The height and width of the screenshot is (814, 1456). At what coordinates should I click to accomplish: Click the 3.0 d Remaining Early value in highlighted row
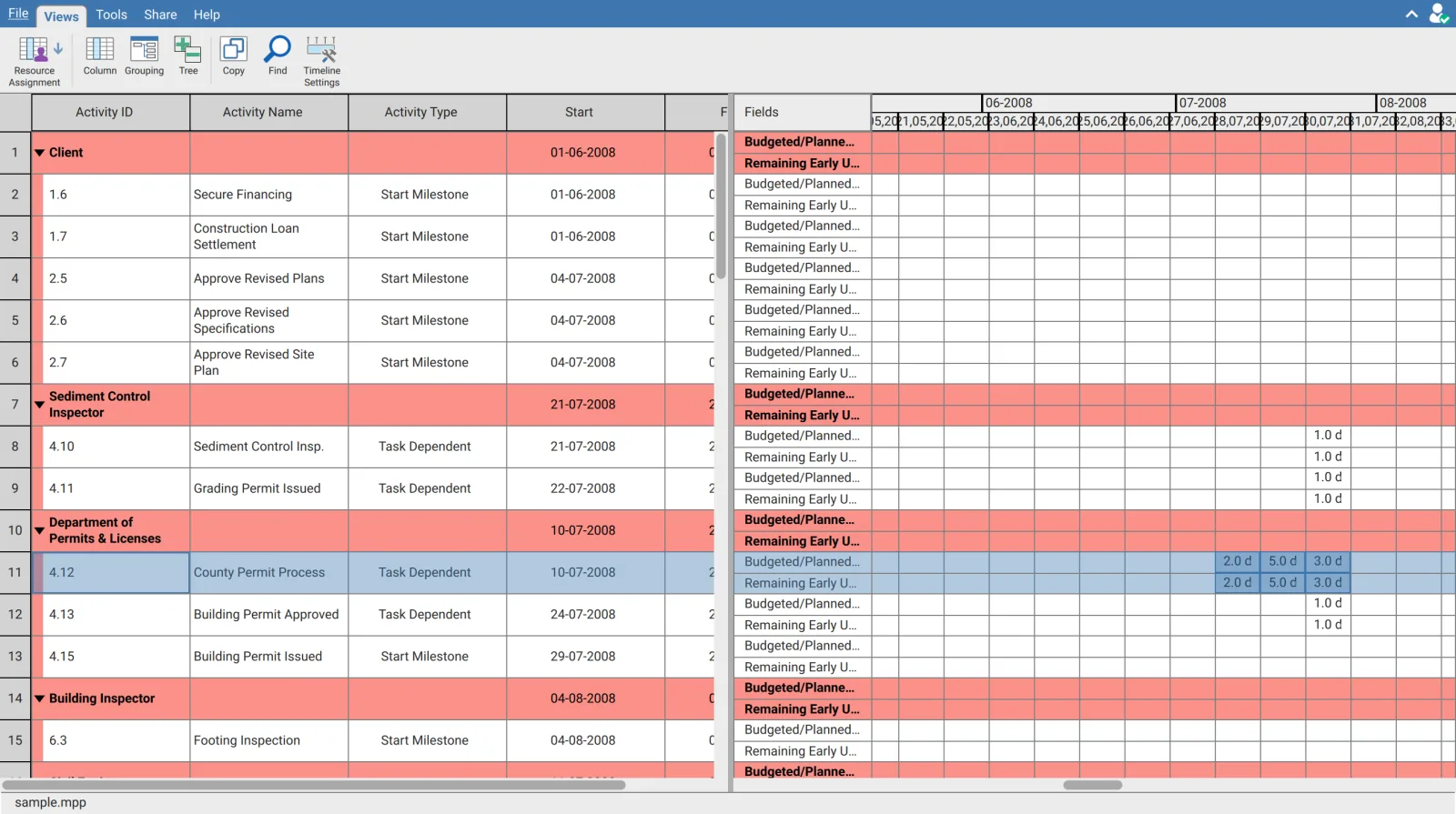coord(1328,583)
